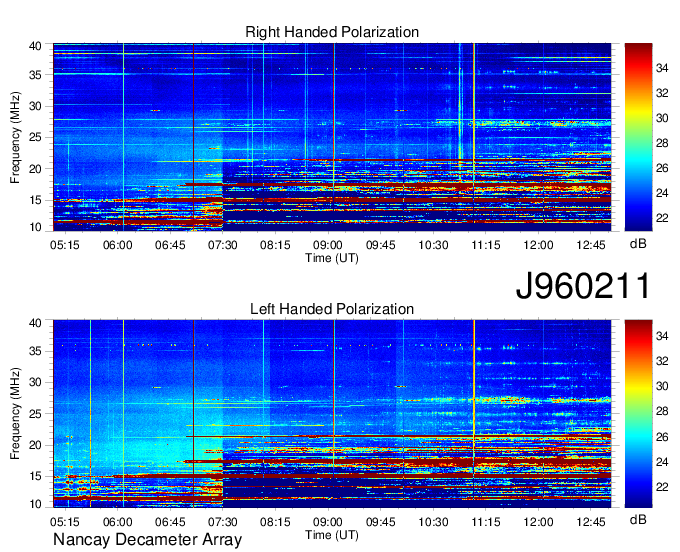This screenshot has height=552, width=680.
Task: Click the 12:00 tick of the Left Handed plot
Action: 538,522
